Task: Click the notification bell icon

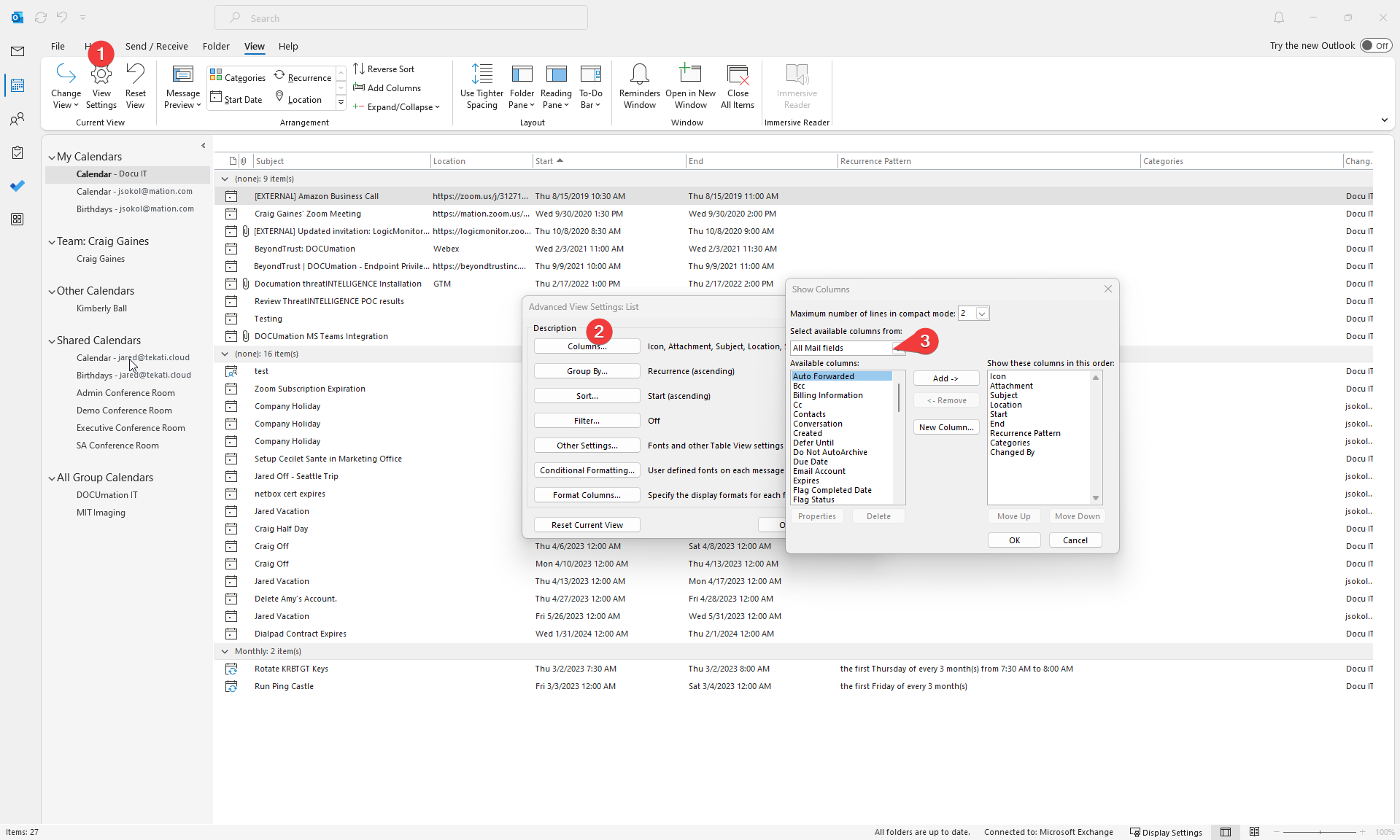Action: [1279, 17]
